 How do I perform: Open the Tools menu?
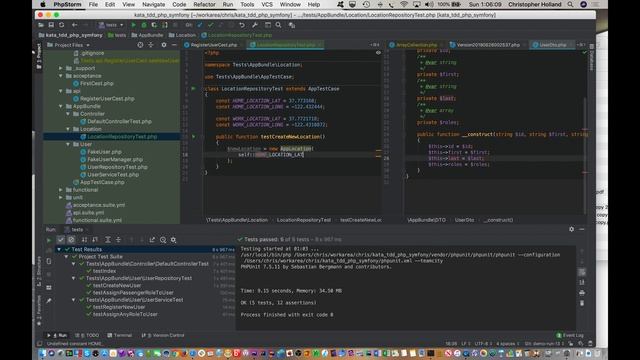[247, 4]
